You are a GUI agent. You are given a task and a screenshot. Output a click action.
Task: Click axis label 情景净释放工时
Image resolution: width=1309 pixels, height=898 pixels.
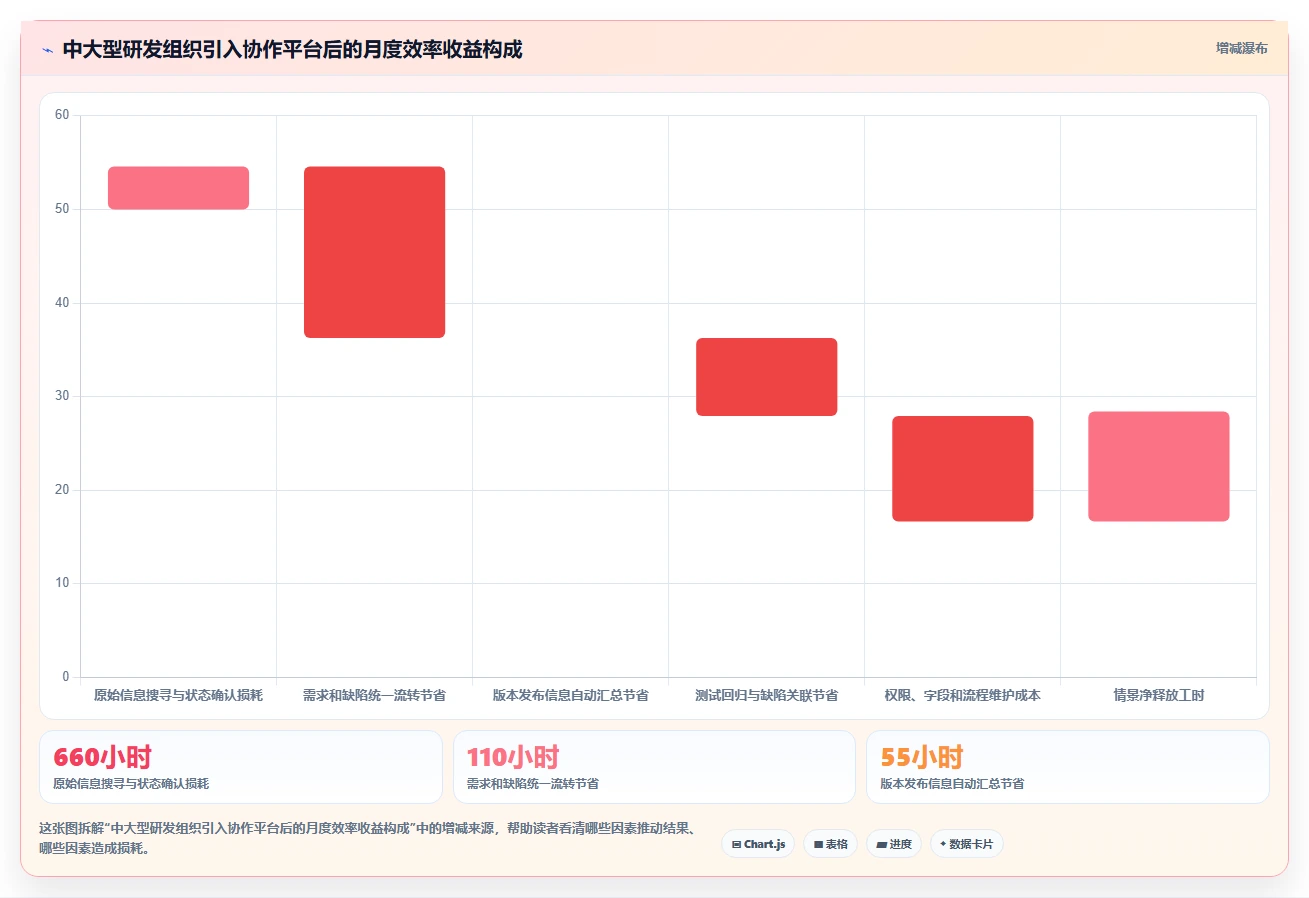pos(1158,695)
